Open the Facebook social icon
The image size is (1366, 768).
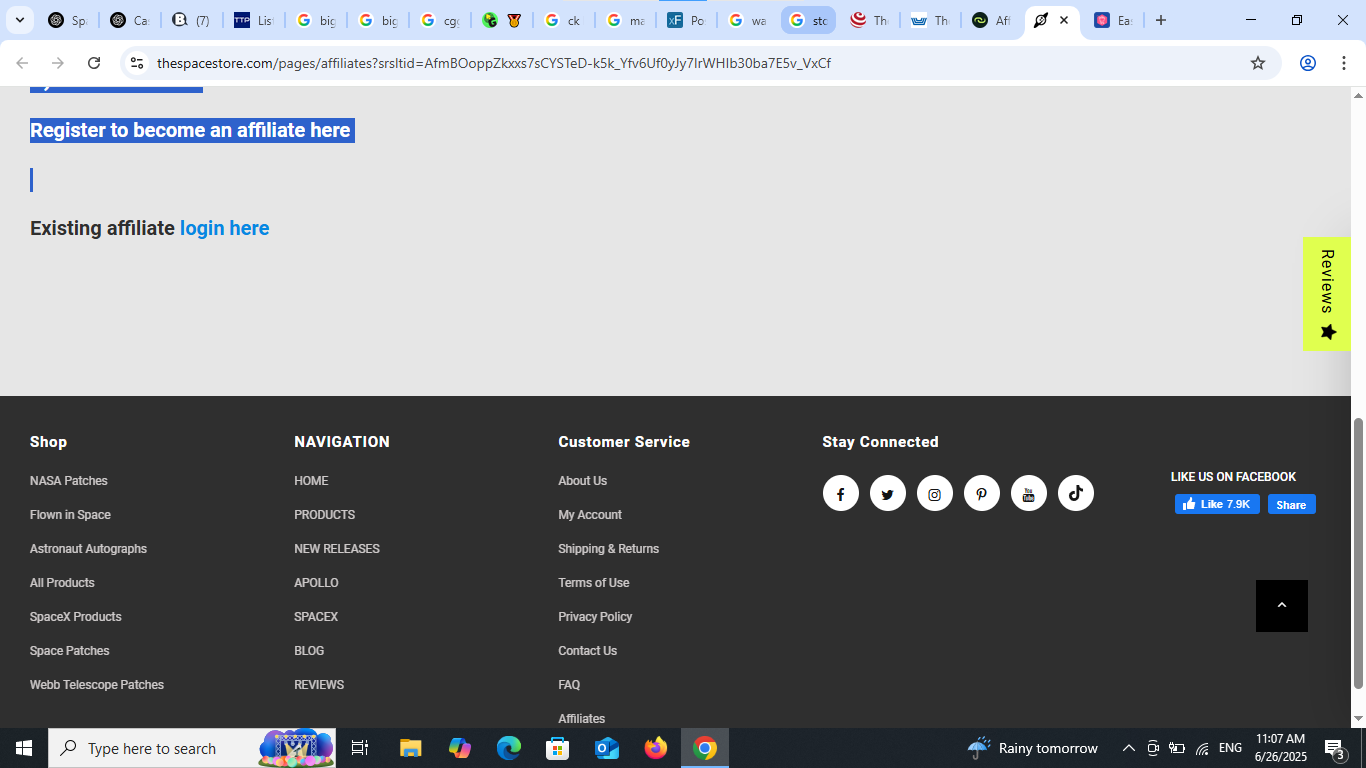pyautogui.click(x=840, y=493)
